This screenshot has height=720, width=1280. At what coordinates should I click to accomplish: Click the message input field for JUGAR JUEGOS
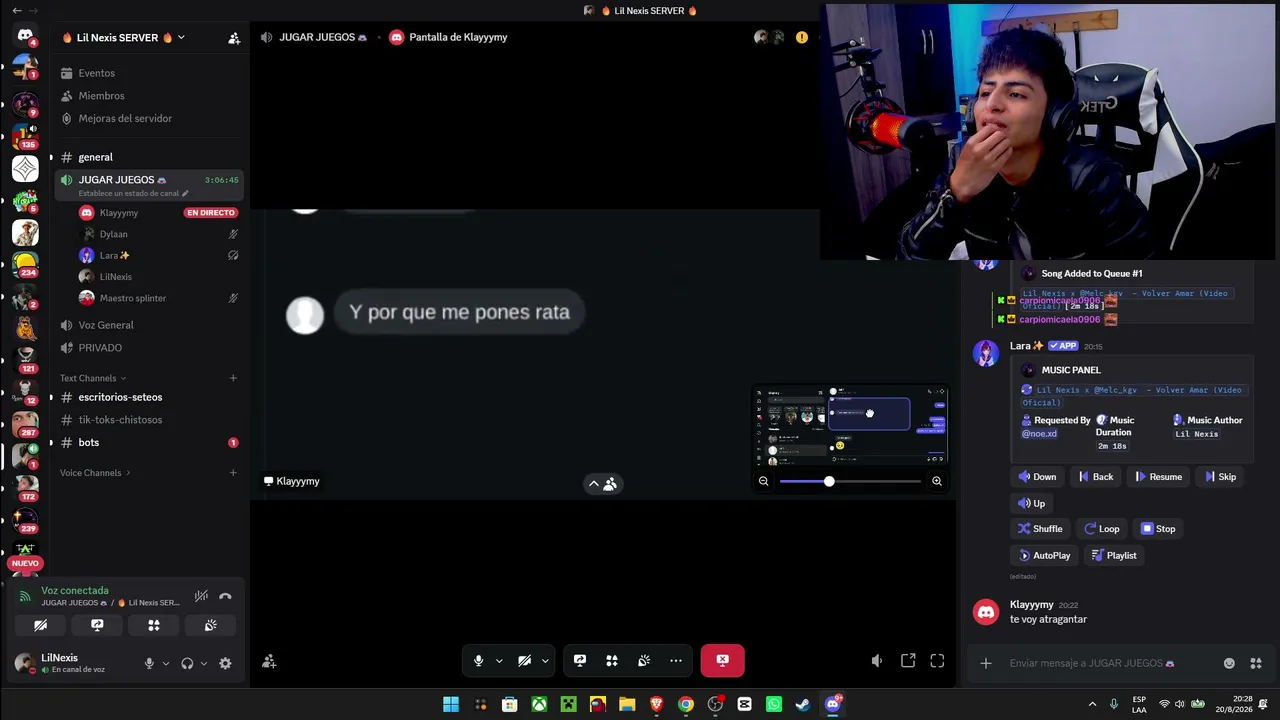(x=1110, y=663)
